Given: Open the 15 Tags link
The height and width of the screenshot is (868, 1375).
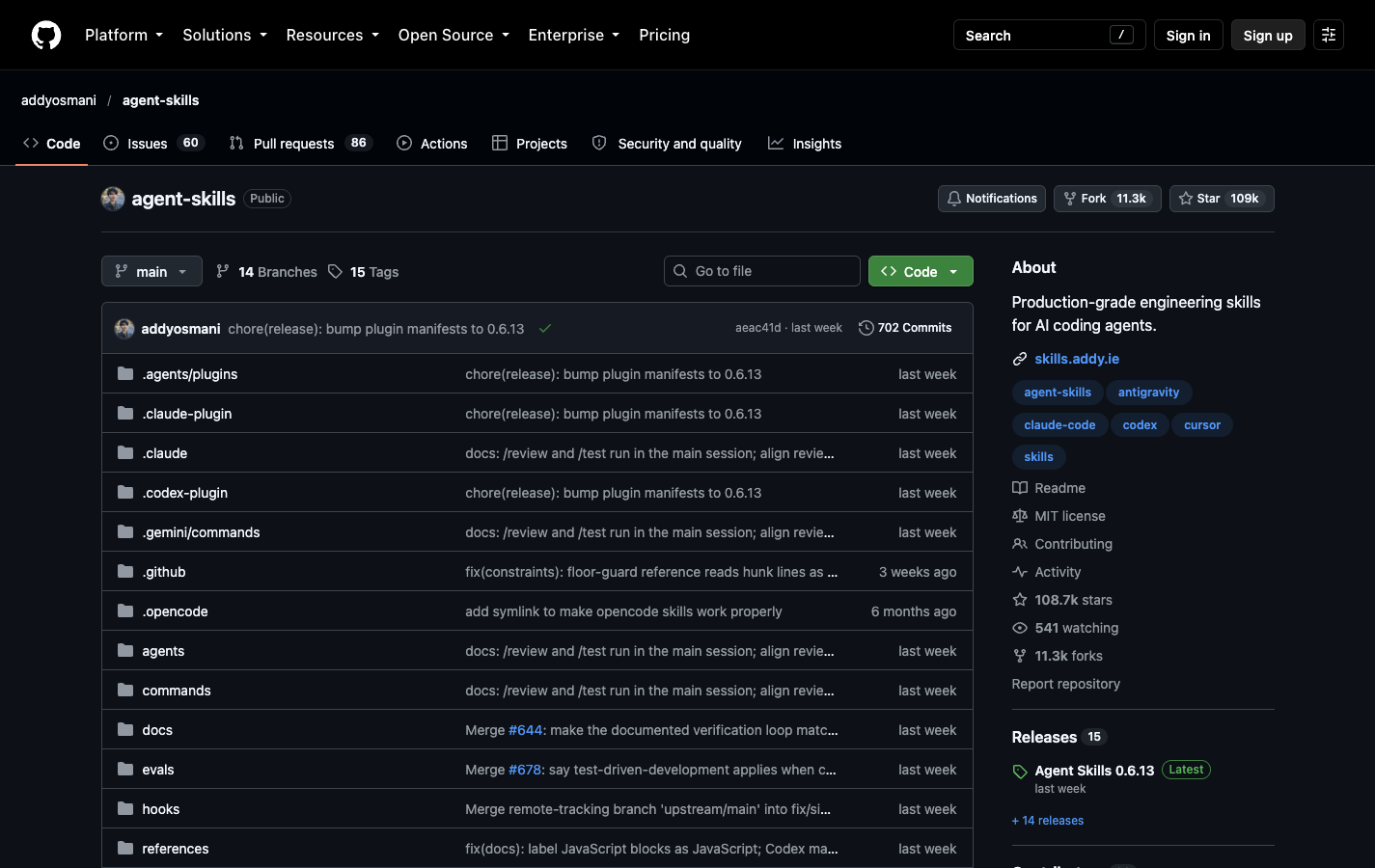Looking at the screenshot, I should 364,272.
